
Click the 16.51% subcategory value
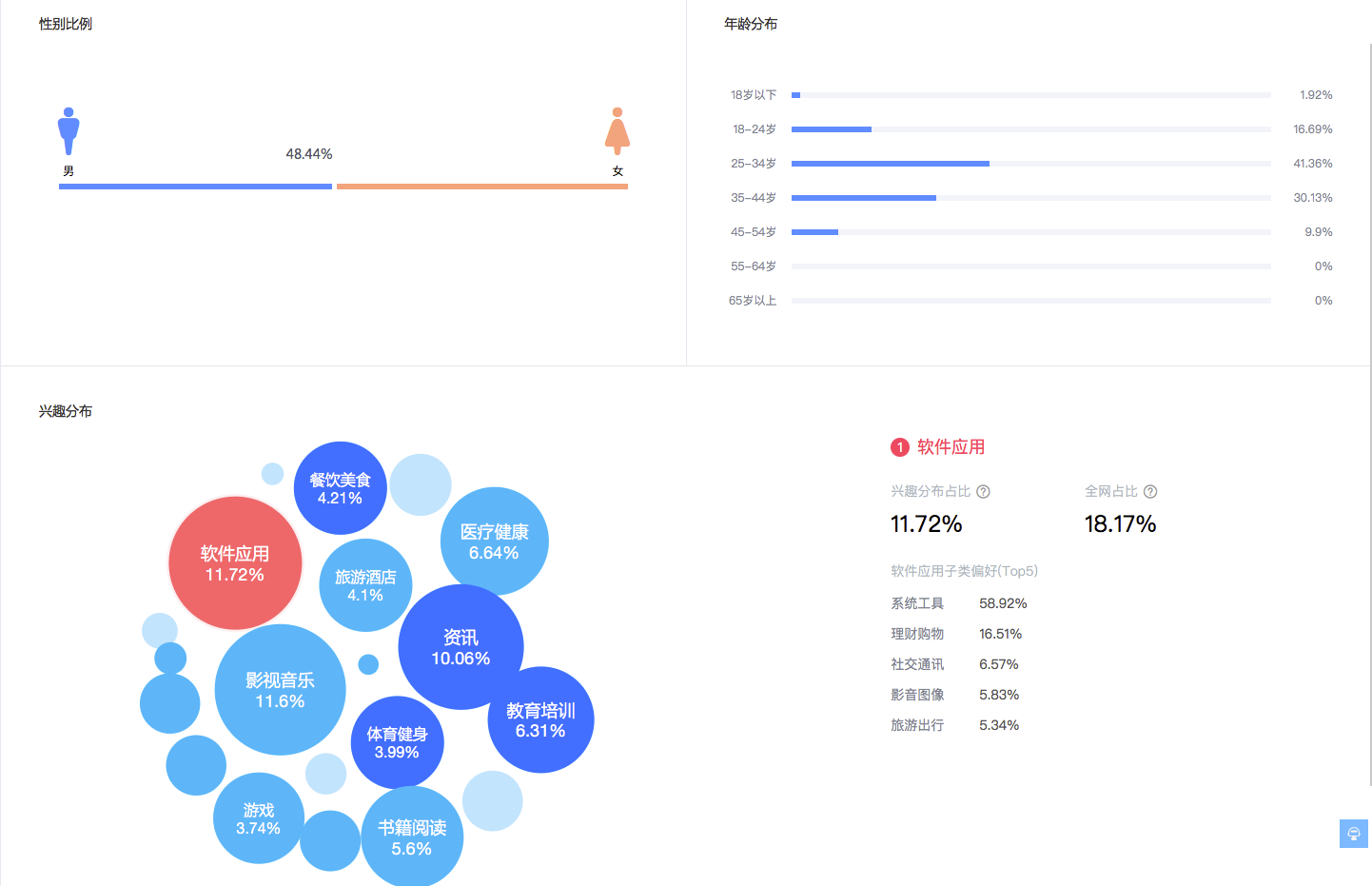[x=1001, y=634]
